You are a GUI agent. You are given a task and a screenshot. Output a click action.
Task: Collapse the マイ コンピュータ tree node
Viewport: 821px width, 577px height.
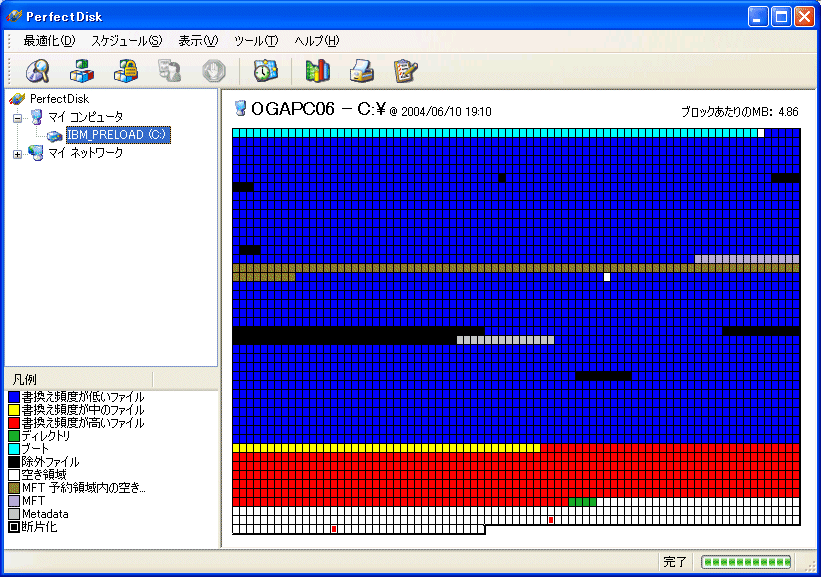(17, 118)
